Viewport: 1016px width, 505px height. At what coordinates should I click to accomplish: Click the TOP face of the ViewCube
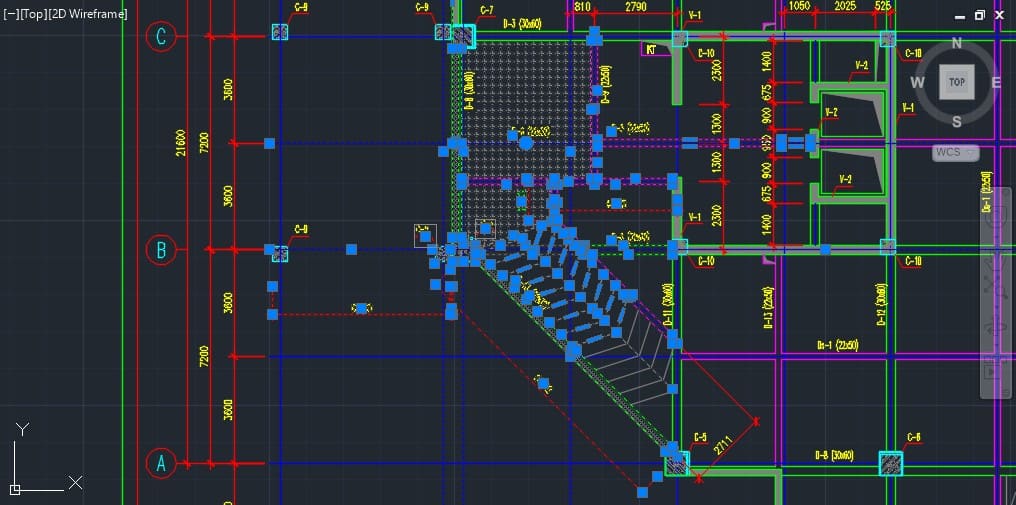(956, 82)
